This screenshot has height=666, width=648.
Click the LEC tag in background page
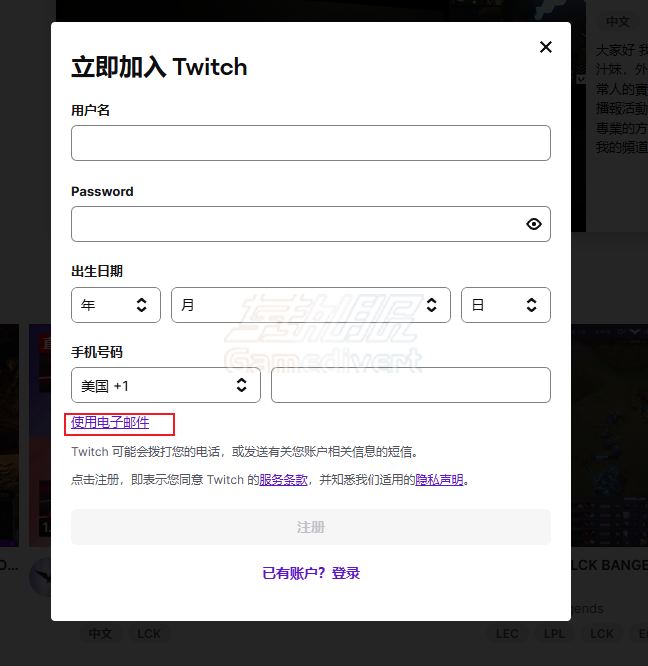coord(507,634)
